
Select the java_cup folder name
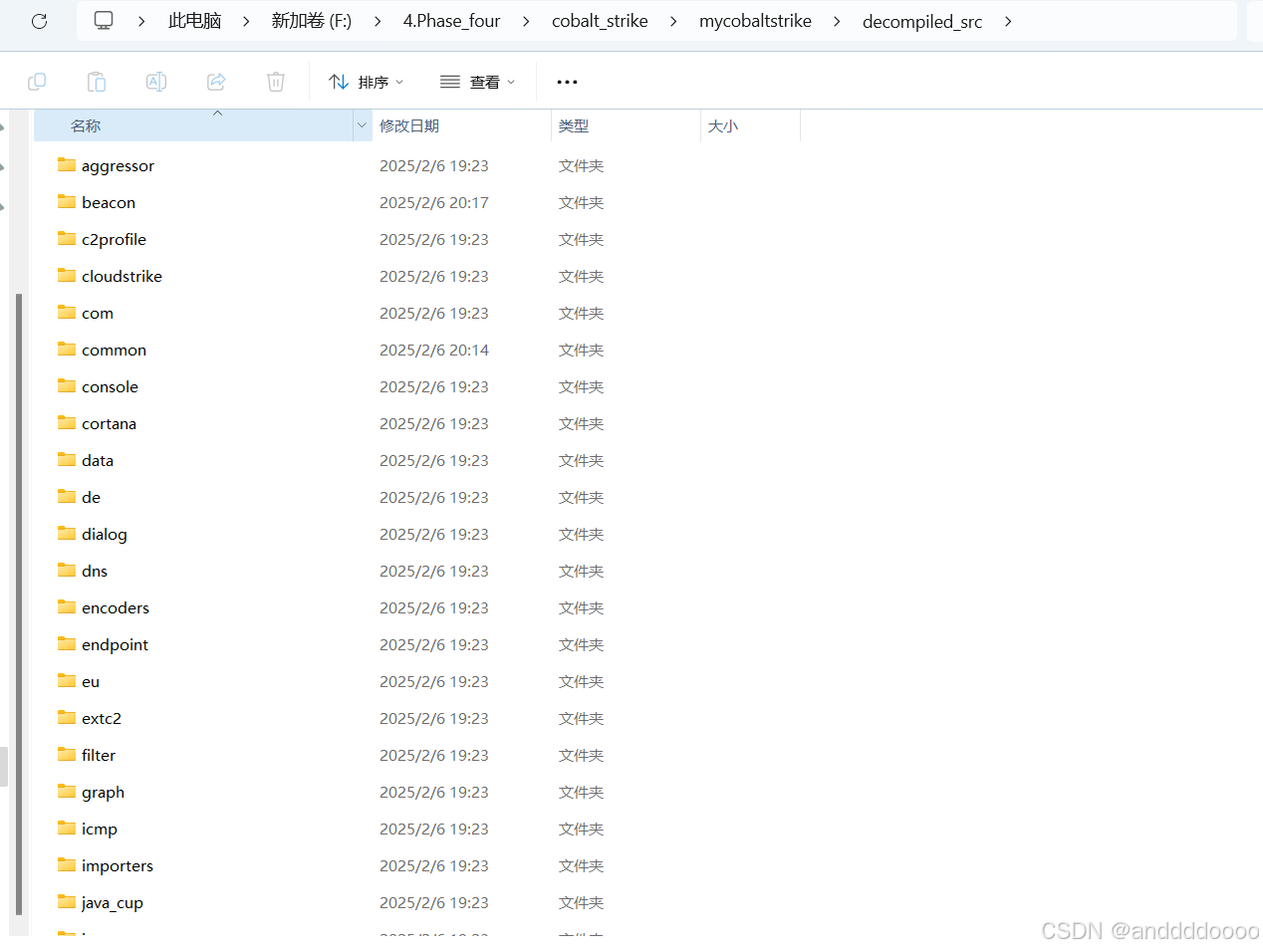(x=113, y=903)
